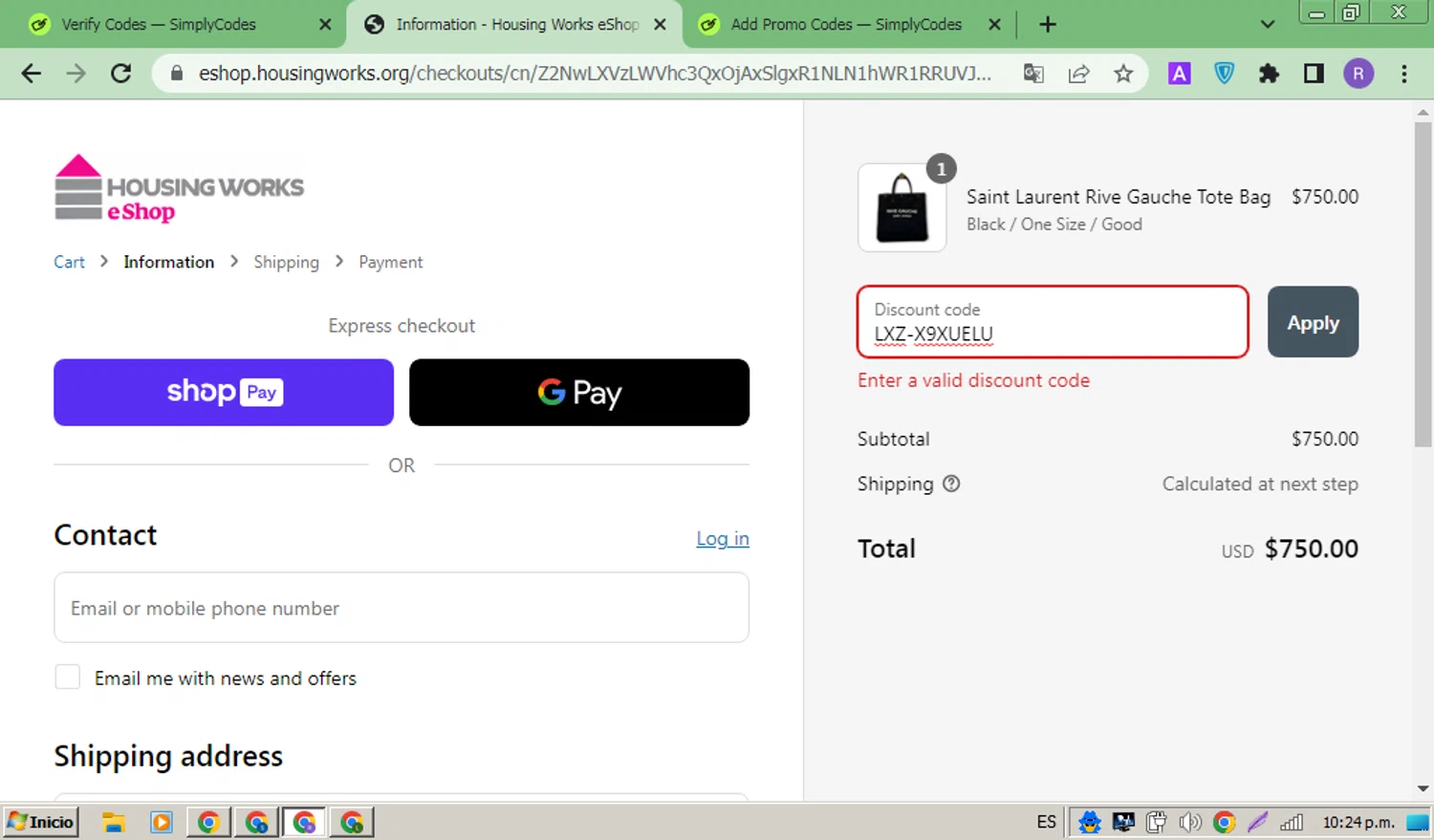Open the Inicio start button

click(40, 822)
